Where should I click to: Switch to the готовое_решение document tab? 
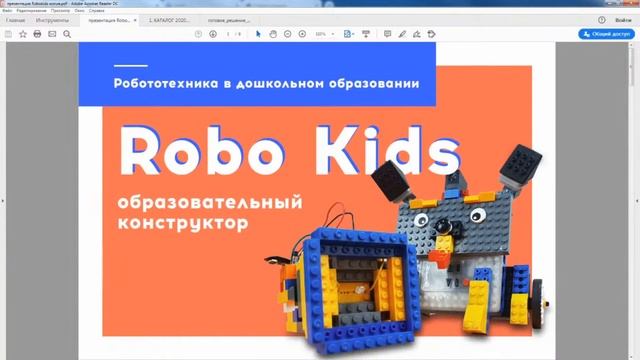click(x=229, y=20)
